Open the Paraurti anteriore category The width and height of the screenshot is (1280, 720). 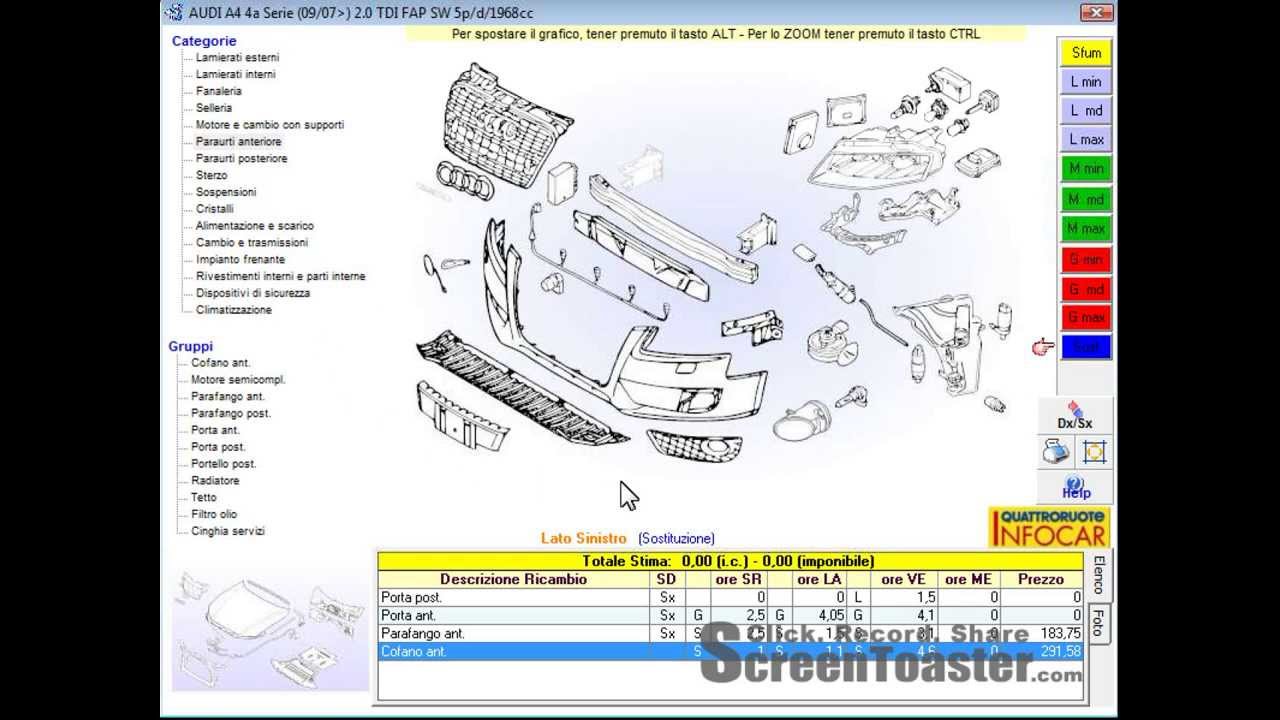tap(238, 142)
